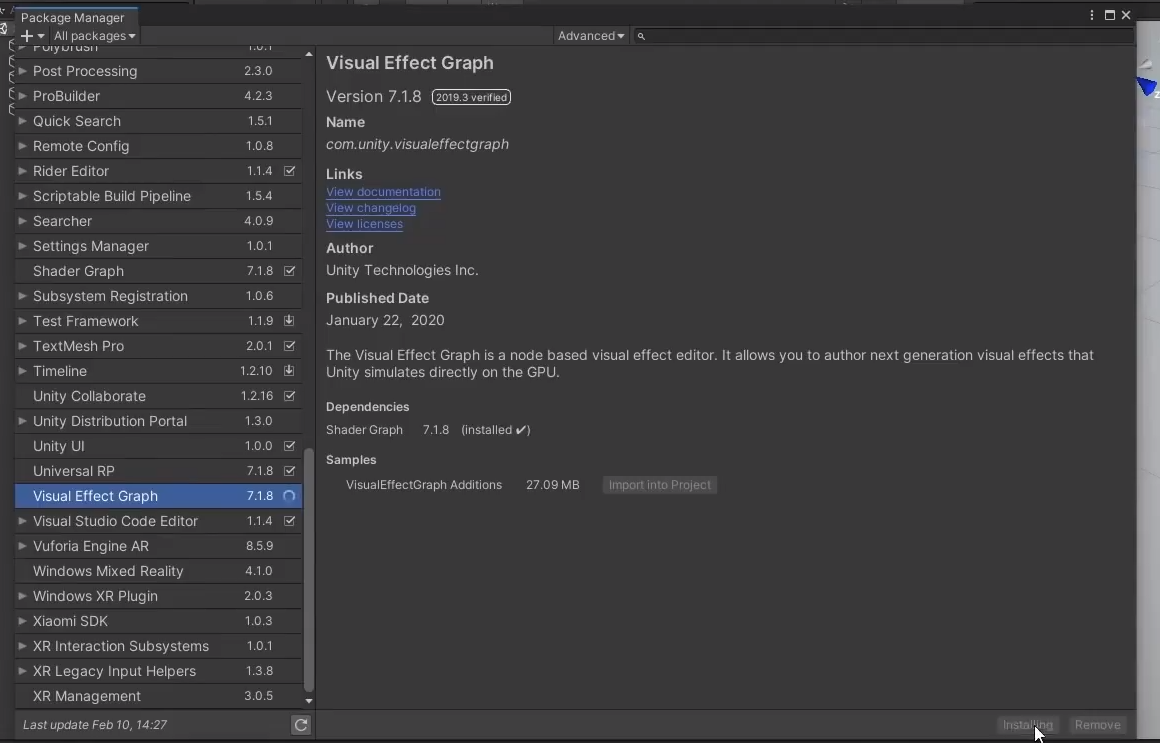Click the scroll down arrow in package list

[309, 701]
